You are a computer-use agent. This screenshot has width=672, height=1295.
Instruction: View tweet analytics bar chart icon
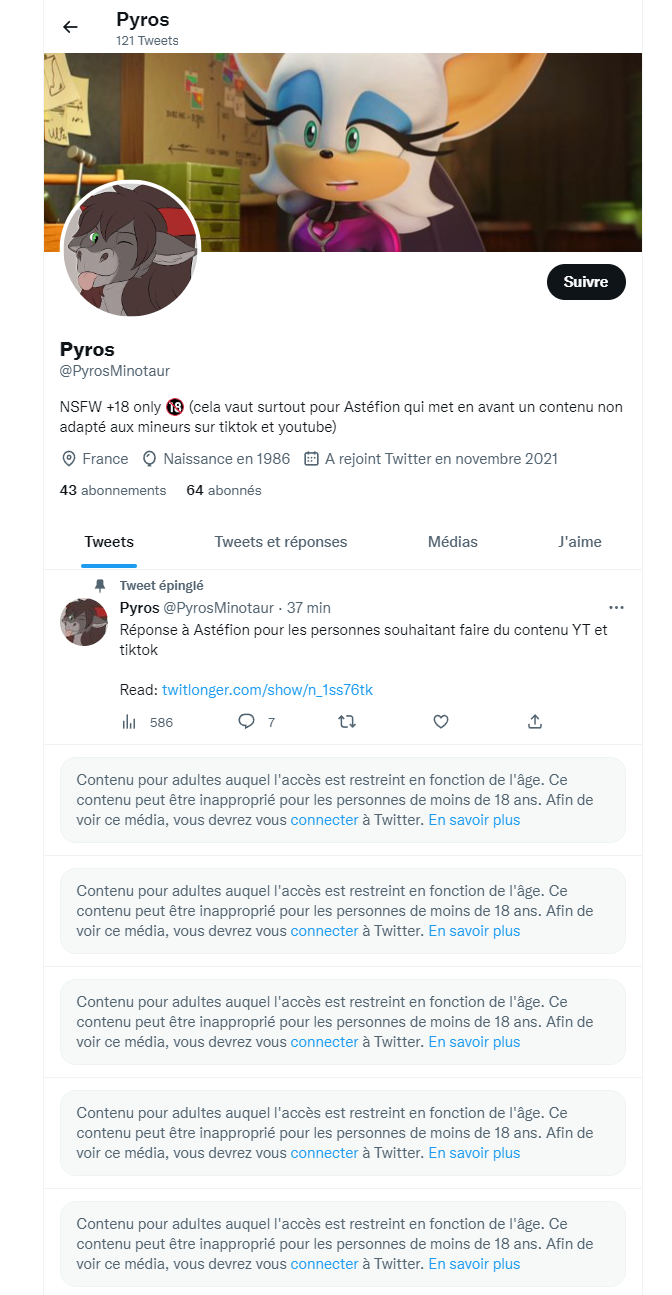pyautogui.click(x=129, y=722)
